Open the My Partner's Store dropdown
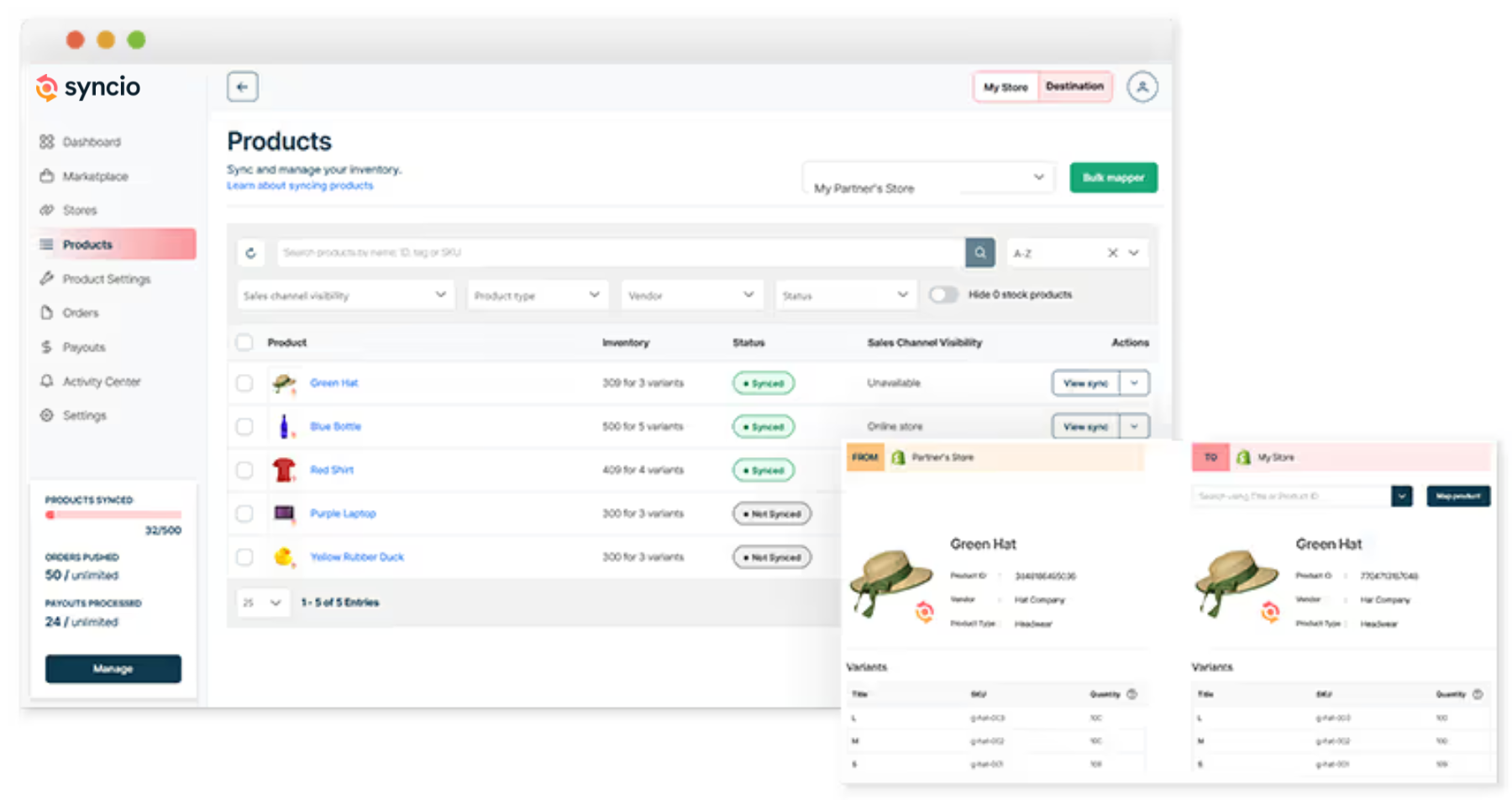The image size is (1512, 800). [928, 177]
